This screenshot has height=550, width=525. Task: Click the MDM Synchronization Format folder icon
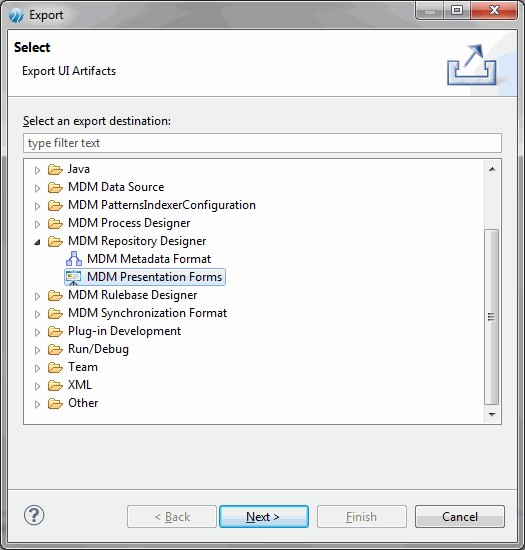click(x=55, y=314)
